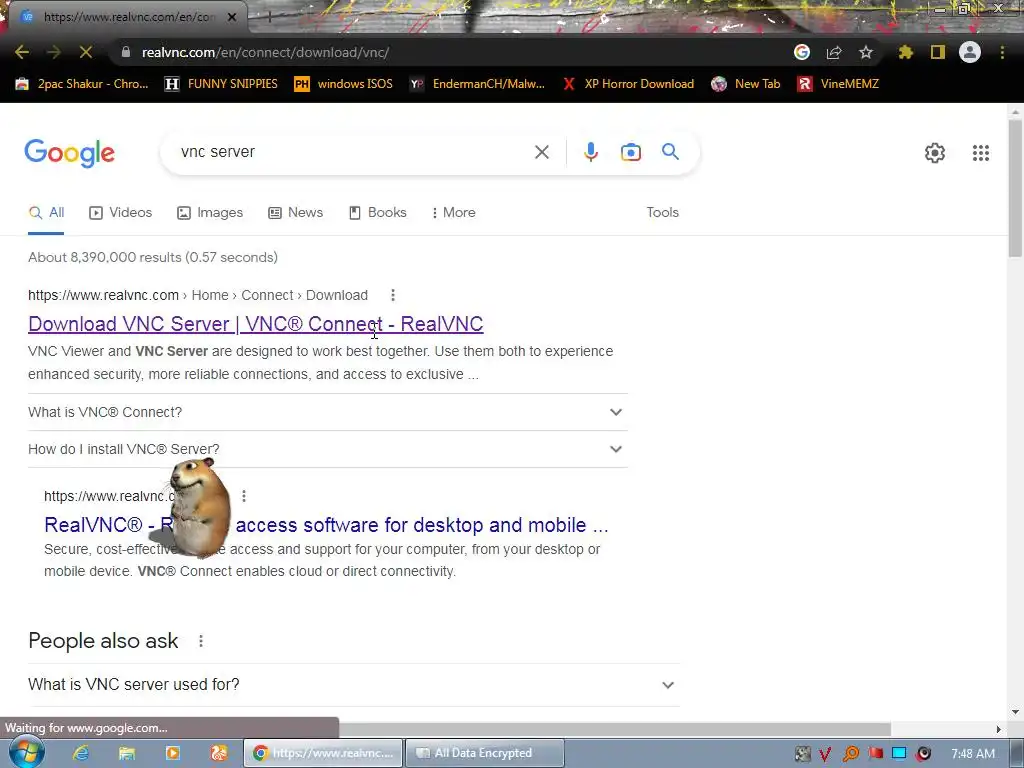Open the windows ISOS bookmark
The width and height of the screenshot is (1024, 768).
point(344,84)
